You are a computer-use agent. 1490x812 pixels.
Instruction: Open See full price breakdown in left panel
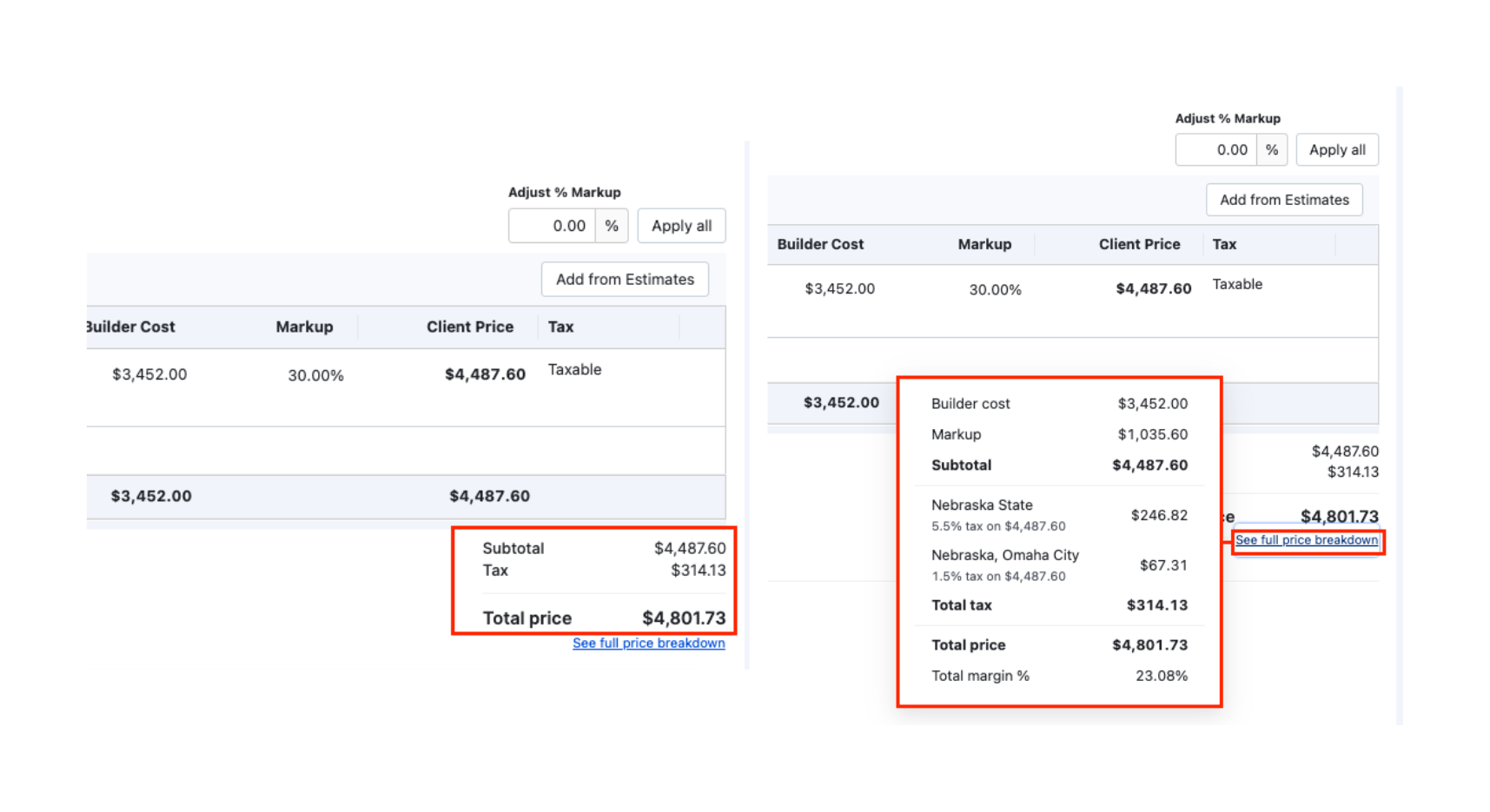[x=648, y=643]
